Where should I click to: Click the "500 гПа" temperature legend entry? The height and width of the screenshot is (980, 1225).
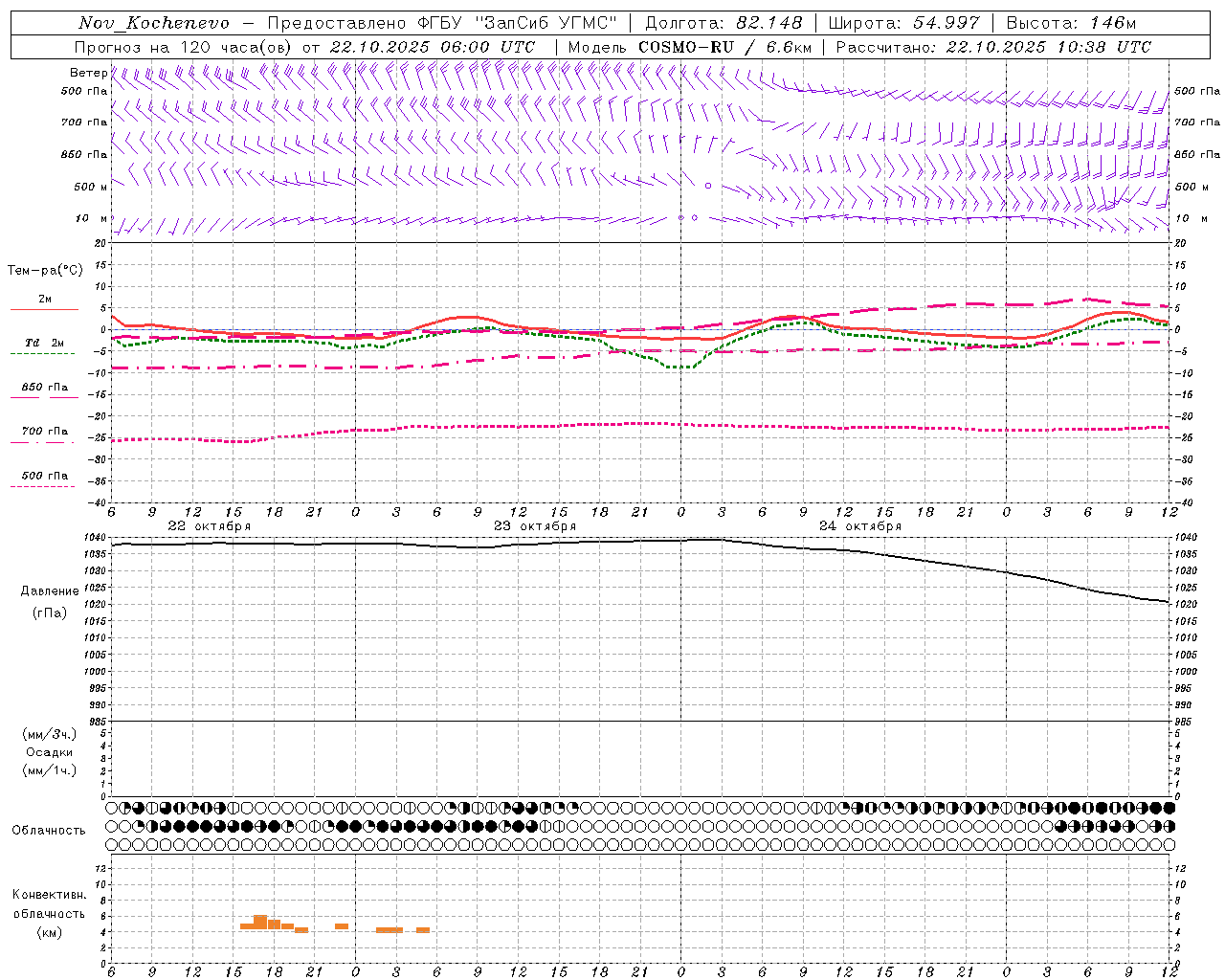(x=45, y=476)
